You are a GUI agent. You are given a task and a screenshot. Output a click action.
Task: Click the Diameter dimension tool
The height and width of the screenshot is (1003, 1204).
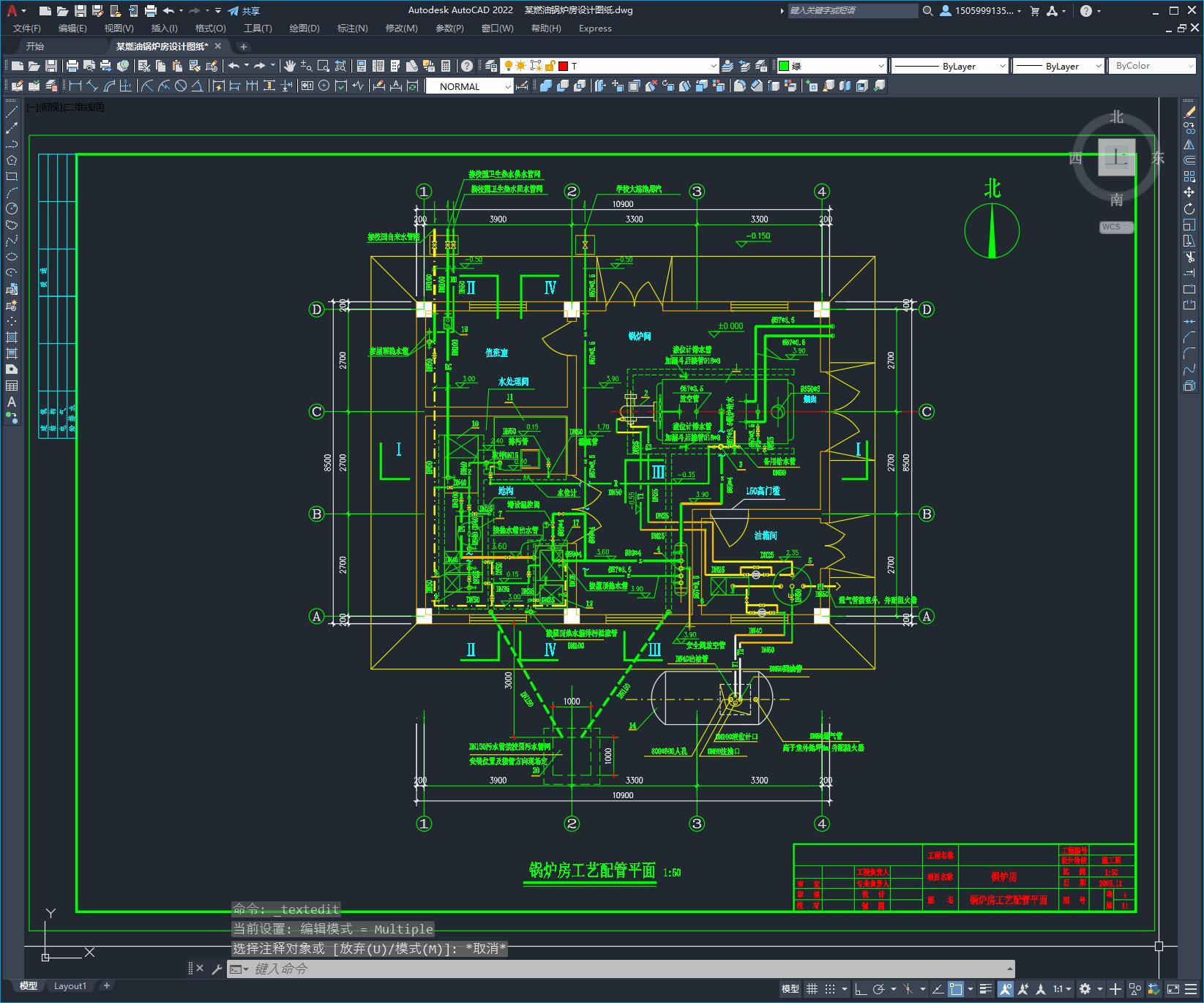click(x=181, y=86)
